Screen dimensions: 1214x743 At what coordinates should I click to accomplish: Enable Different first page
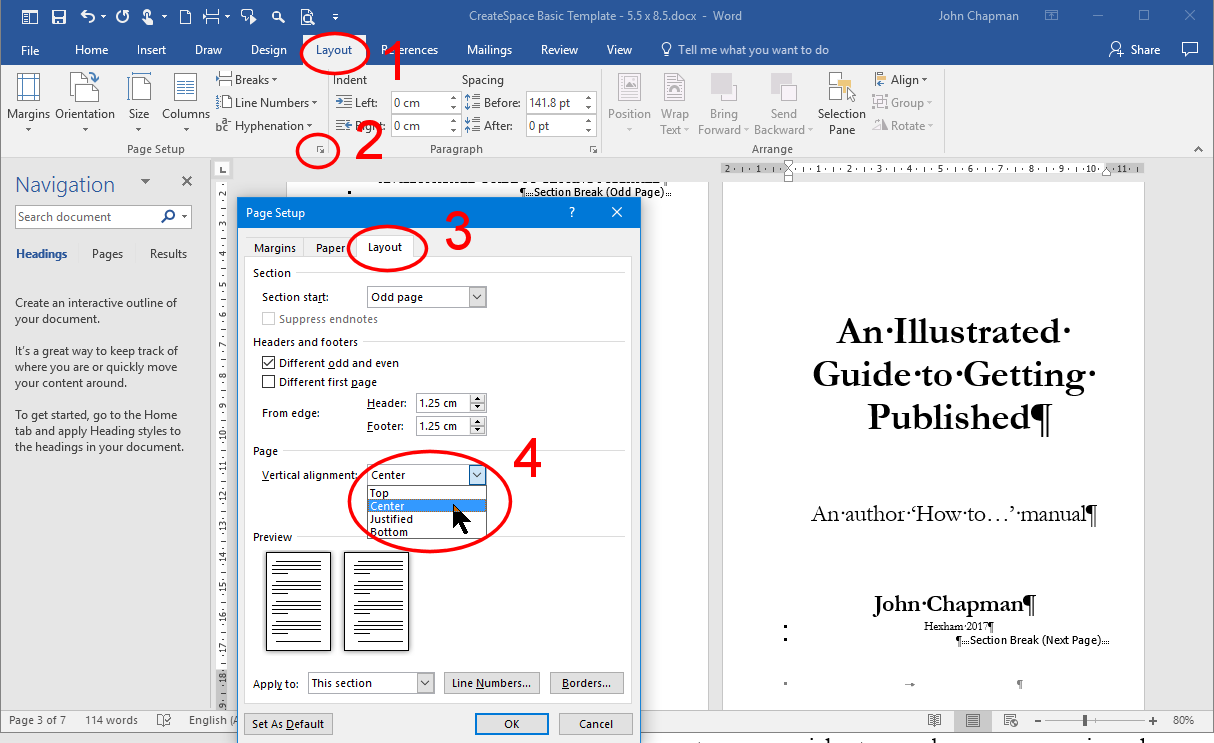click(x=268, y=381)
